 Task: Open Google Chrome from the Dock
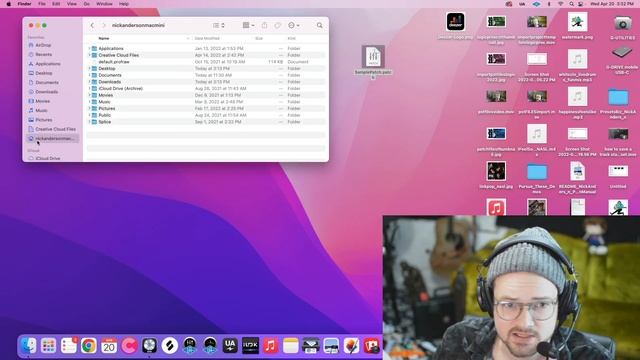89,346
